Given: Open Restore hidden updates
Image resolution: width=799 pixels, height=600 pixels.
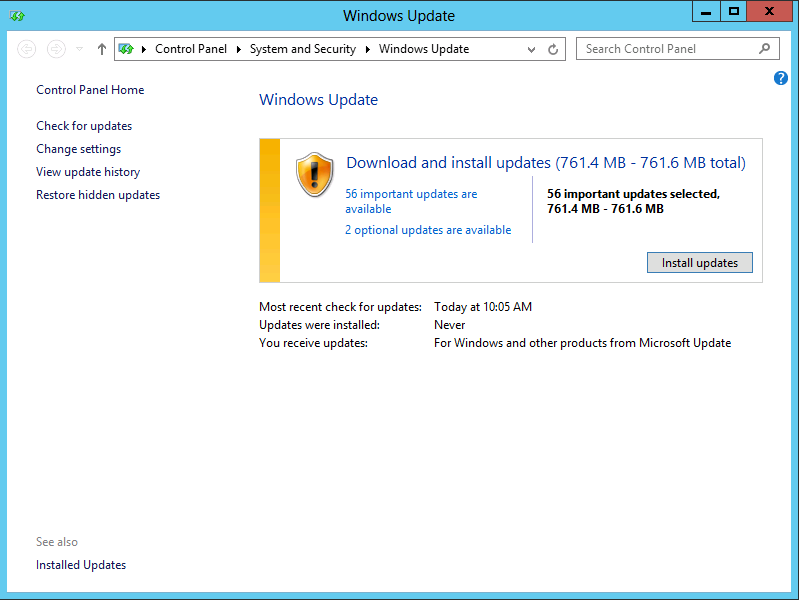Looking at the screenshot, I should (98, 195).
